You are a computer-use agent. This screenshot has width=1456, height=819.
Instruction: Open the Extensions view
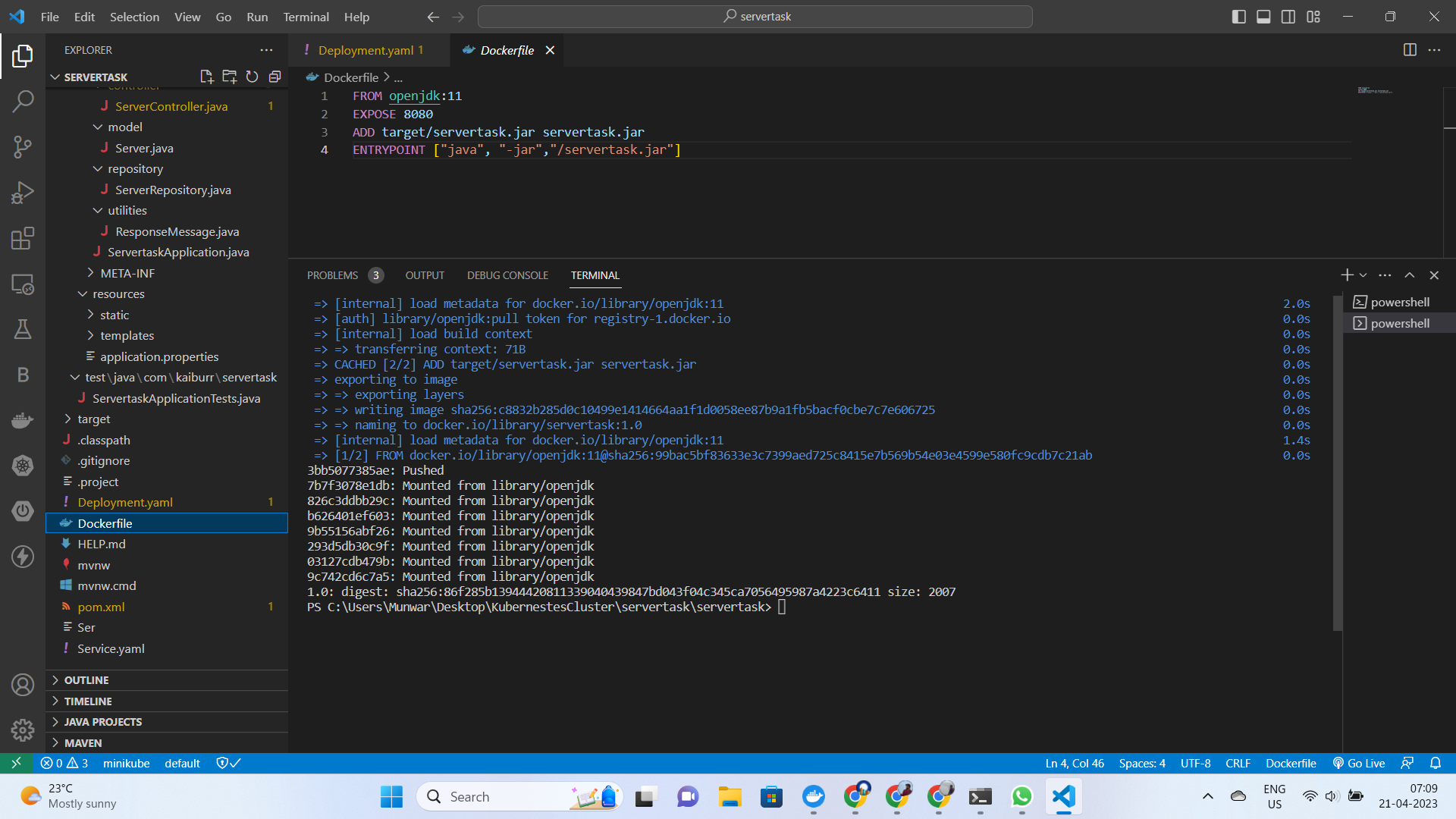pyautogui.click(x=23, y=237)
